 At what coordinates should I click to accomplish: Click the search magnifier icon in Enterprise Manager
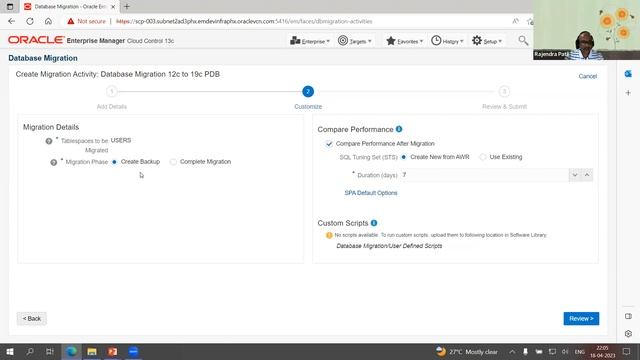click(523, 40)
